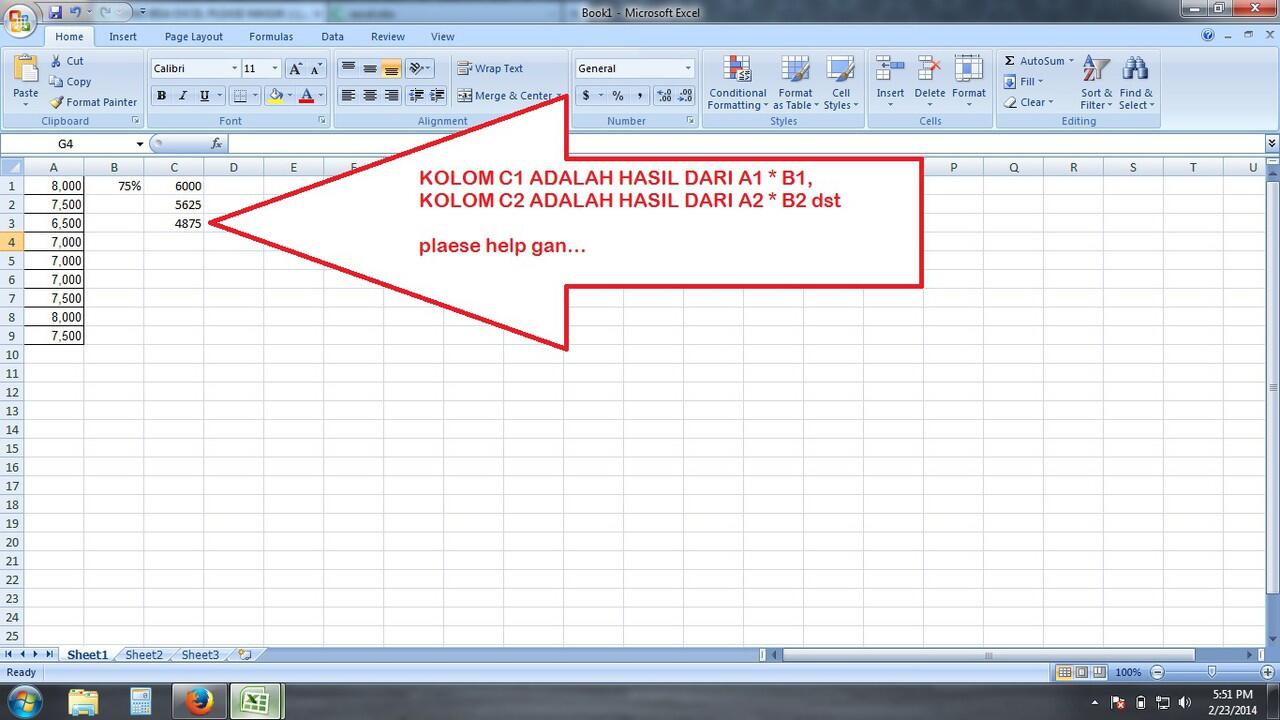The height and width of the screenshot is (720, 1280).
Task: Open the Fill dropdown in Editing group
Action: click(x=1040, y=82)
